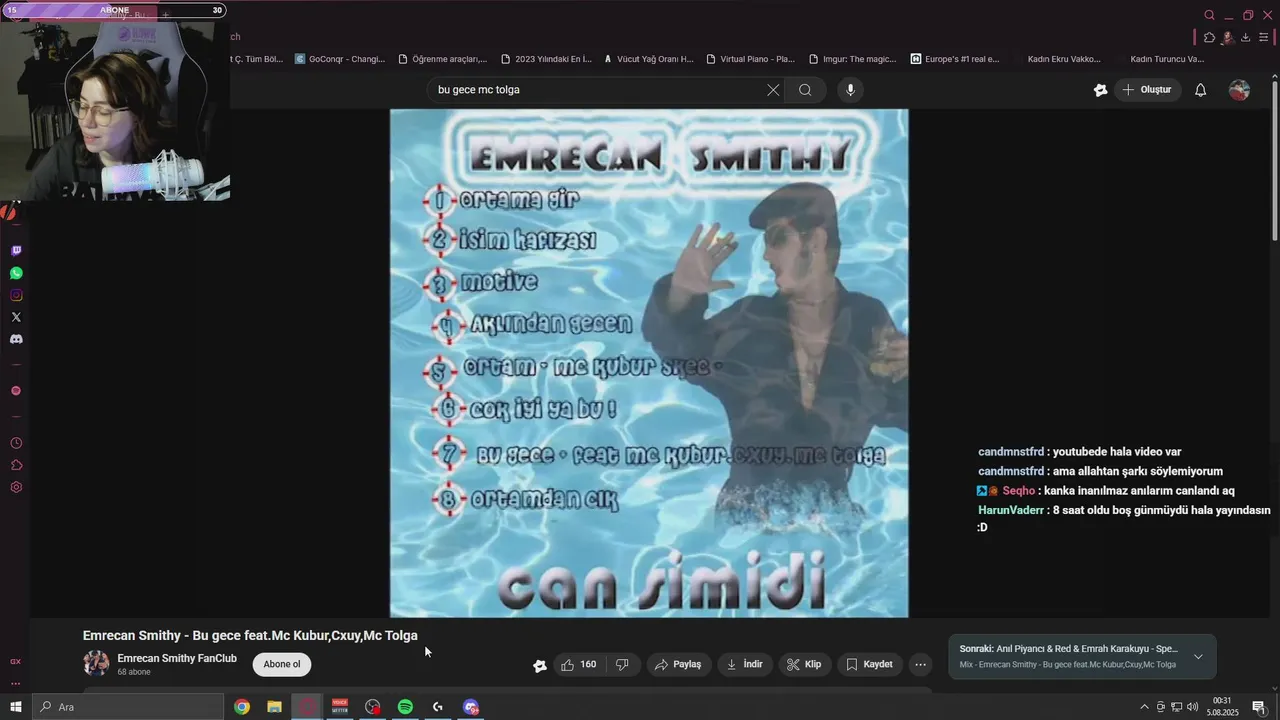1280x720 pixels.
Task: Open the browser downloads icon
Action: [1245, 37]
